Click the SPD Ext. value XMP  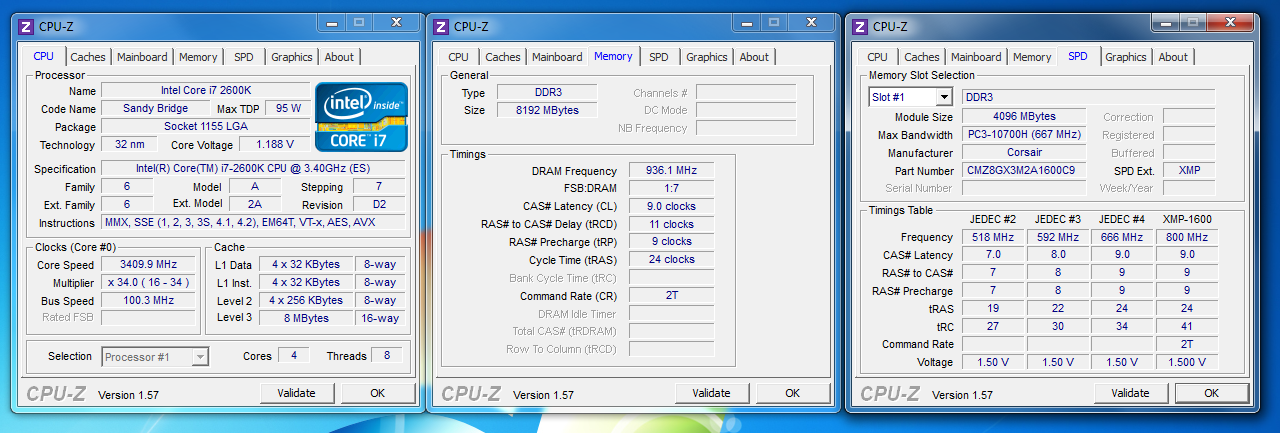click(1189, 171)
